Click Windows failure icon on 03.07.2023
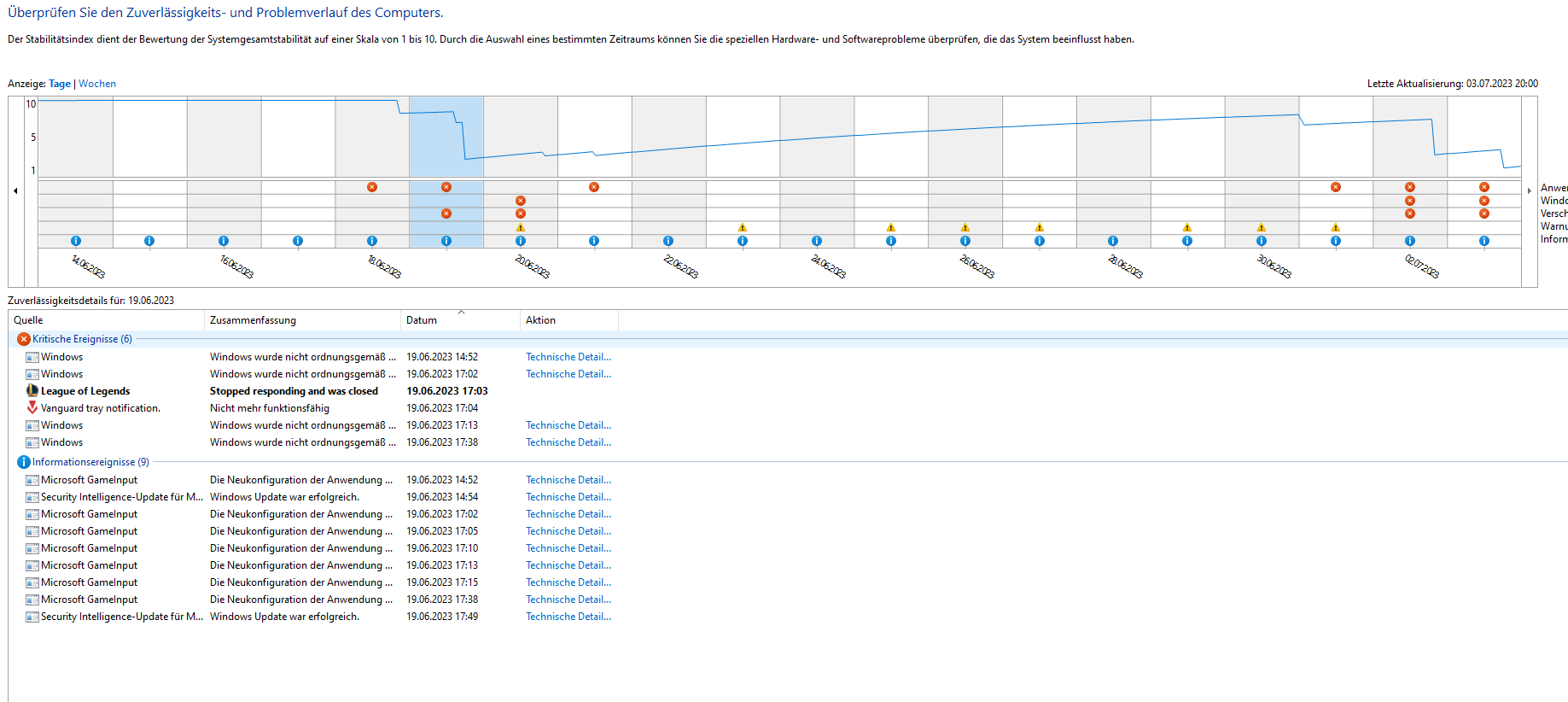 point(1484,201)
